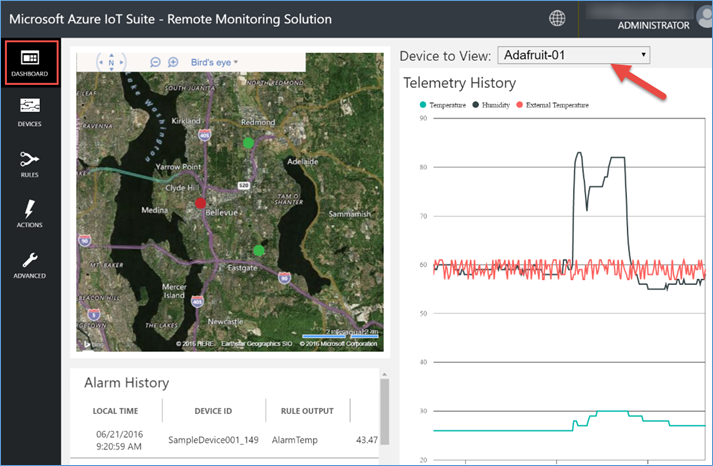Toggle the Temperature series in legend

(438, 104)
